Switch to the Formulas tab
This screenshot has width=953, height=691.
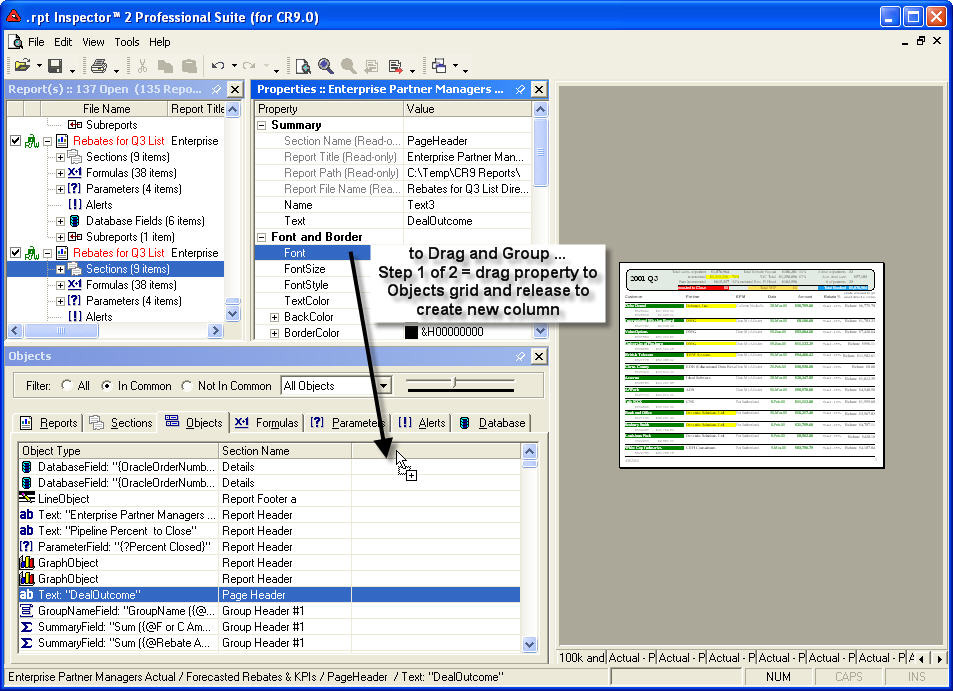pyautogui.click(x=266, y=422)
